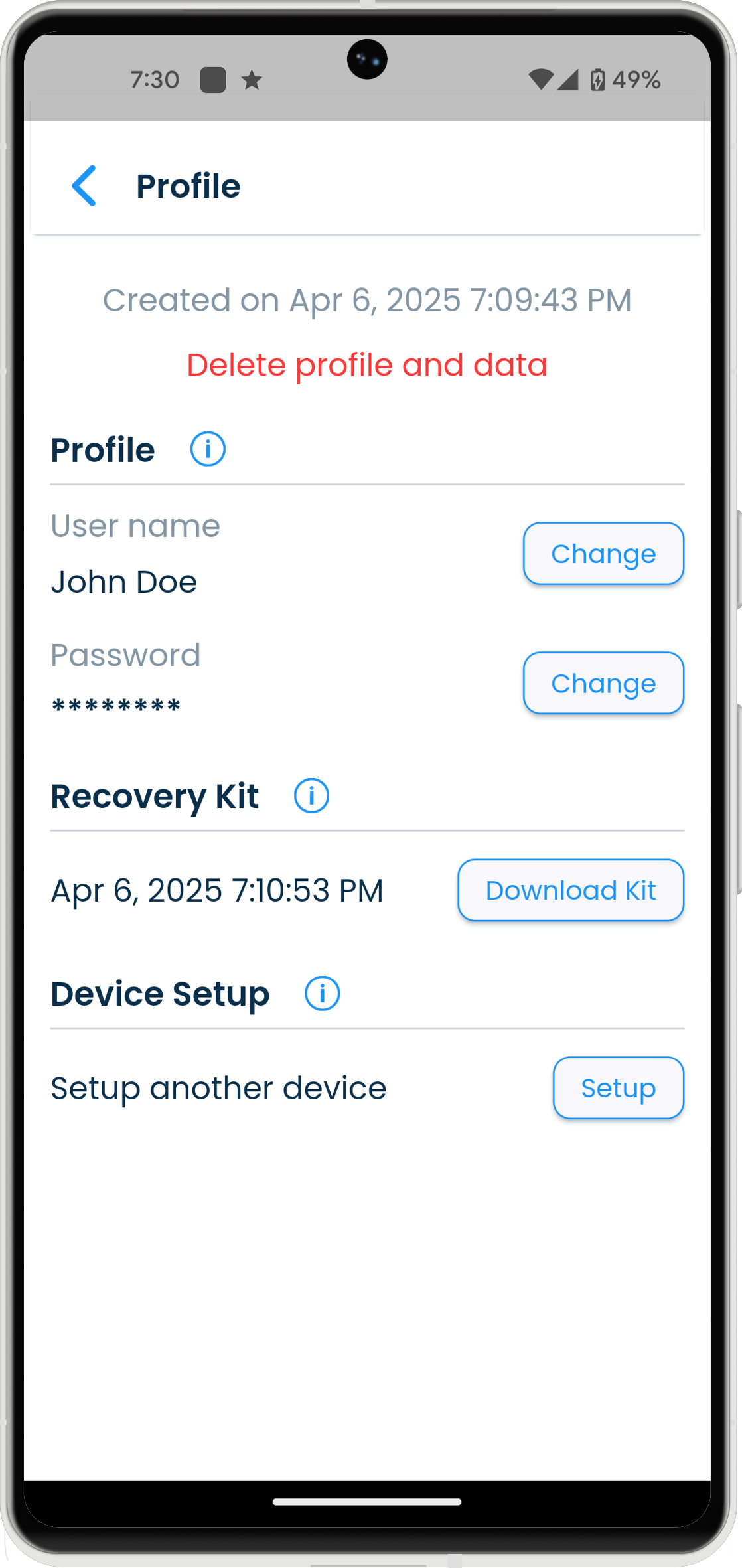The image size is (742, 1568).
Task: Change the password
Action: click(x=603, y=683)
